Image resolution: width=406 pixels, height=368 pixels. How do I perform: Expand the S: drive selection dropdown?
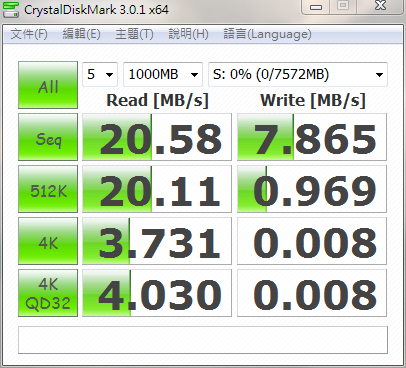(298, 74)
